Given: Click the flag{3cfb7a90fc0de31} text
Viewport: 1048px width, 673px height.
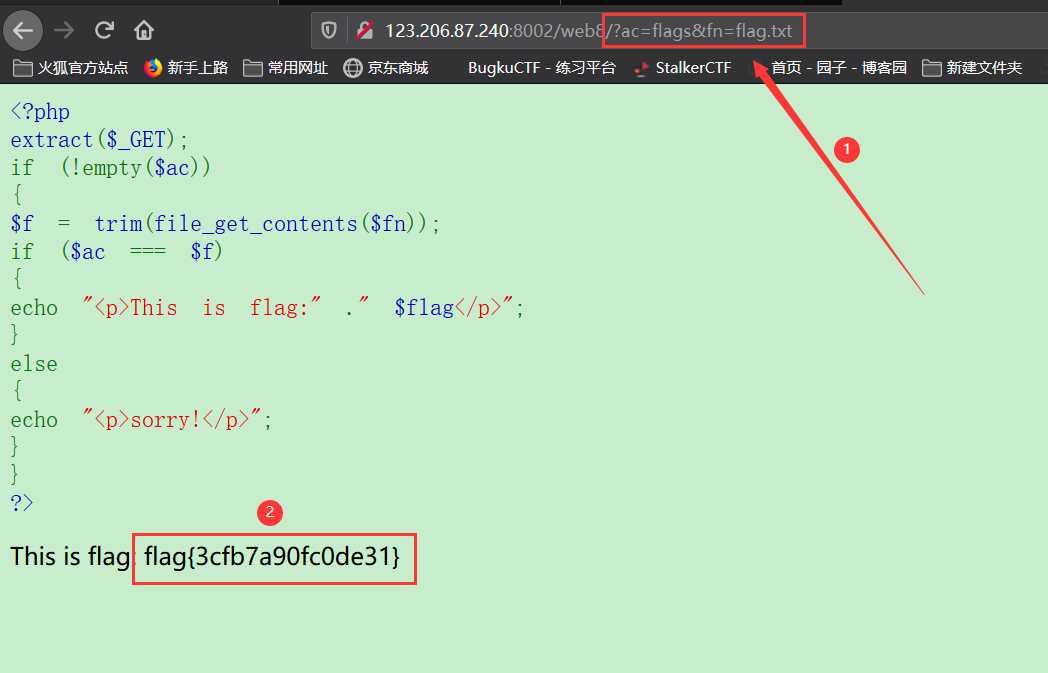Looking at the screenshot, I should 272,556.
